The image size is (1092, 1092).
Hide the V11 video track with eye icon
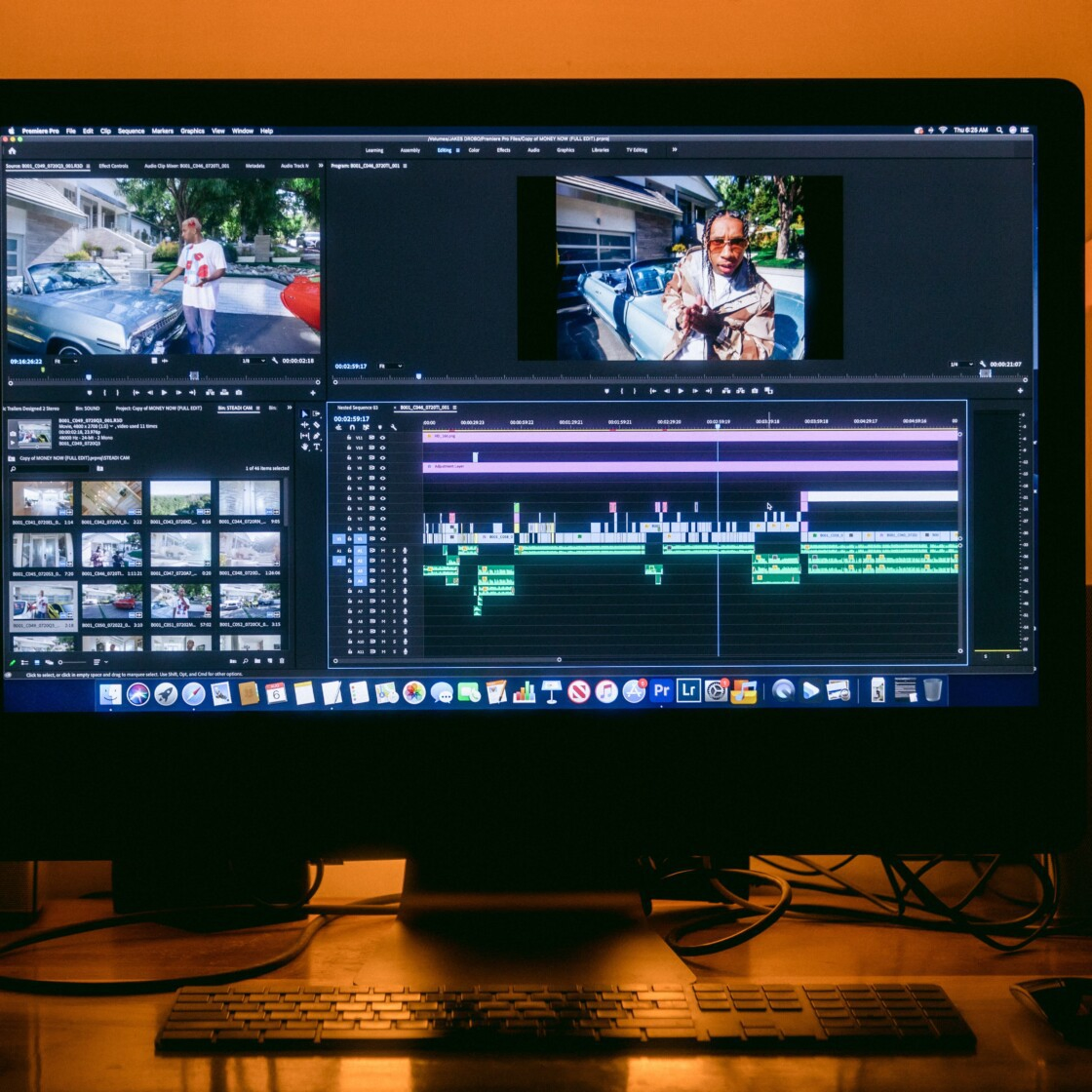point(381,438)
